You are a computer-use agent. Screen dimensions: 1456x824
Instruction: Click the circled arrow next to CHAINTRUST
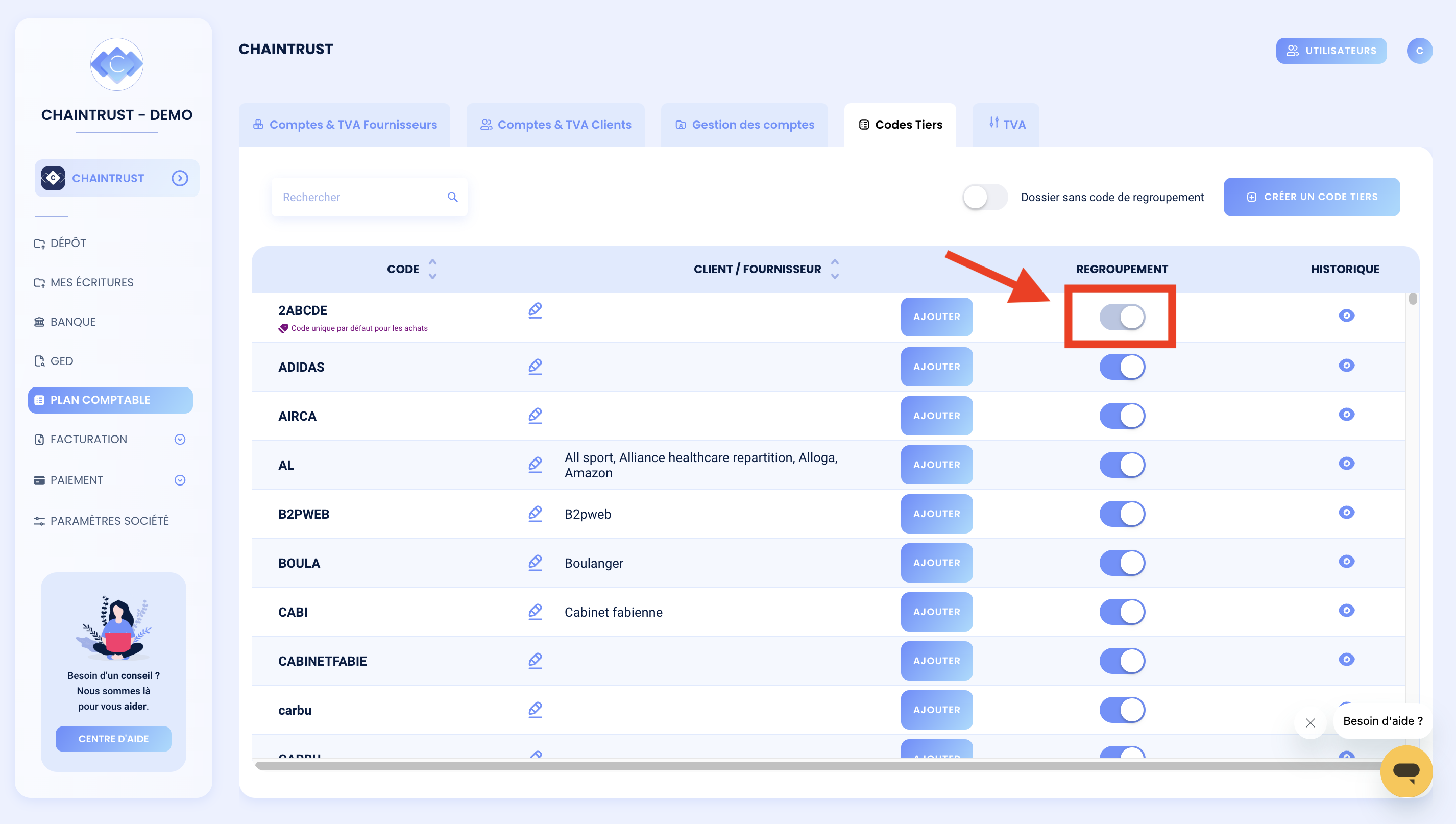coord(179,178)
